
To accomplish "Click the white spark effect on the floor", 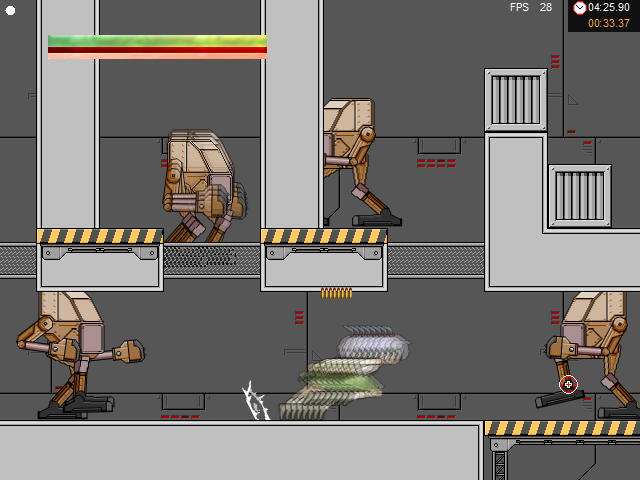I will (256, 401).
